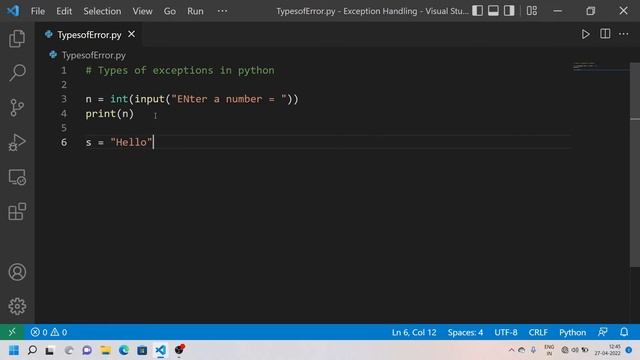
Task: Click the code minimap
Action: (600, 66)
